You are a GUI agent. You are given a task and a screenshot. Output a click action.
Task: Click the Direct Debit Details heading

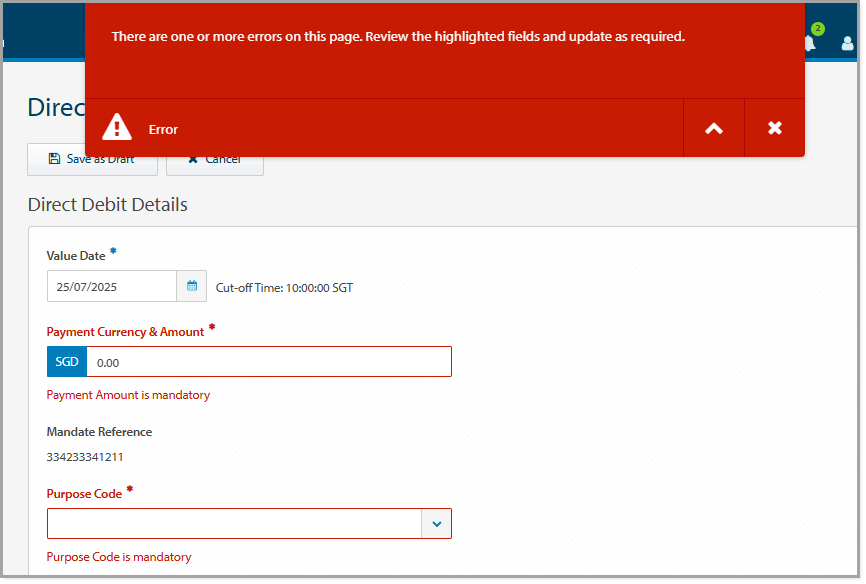(108, 205)
